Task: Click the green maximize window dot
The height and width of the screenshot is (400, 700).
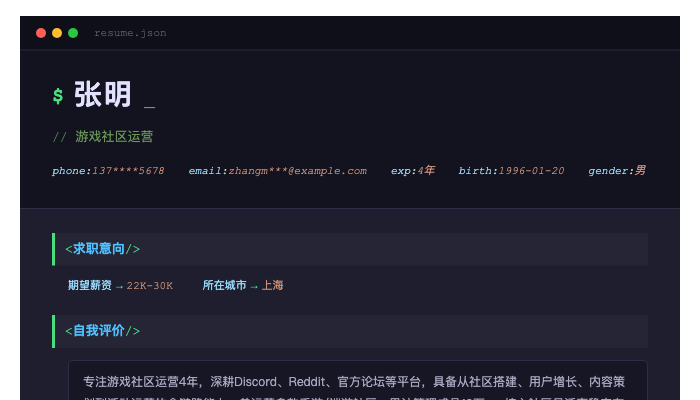Action: point(73,33)
